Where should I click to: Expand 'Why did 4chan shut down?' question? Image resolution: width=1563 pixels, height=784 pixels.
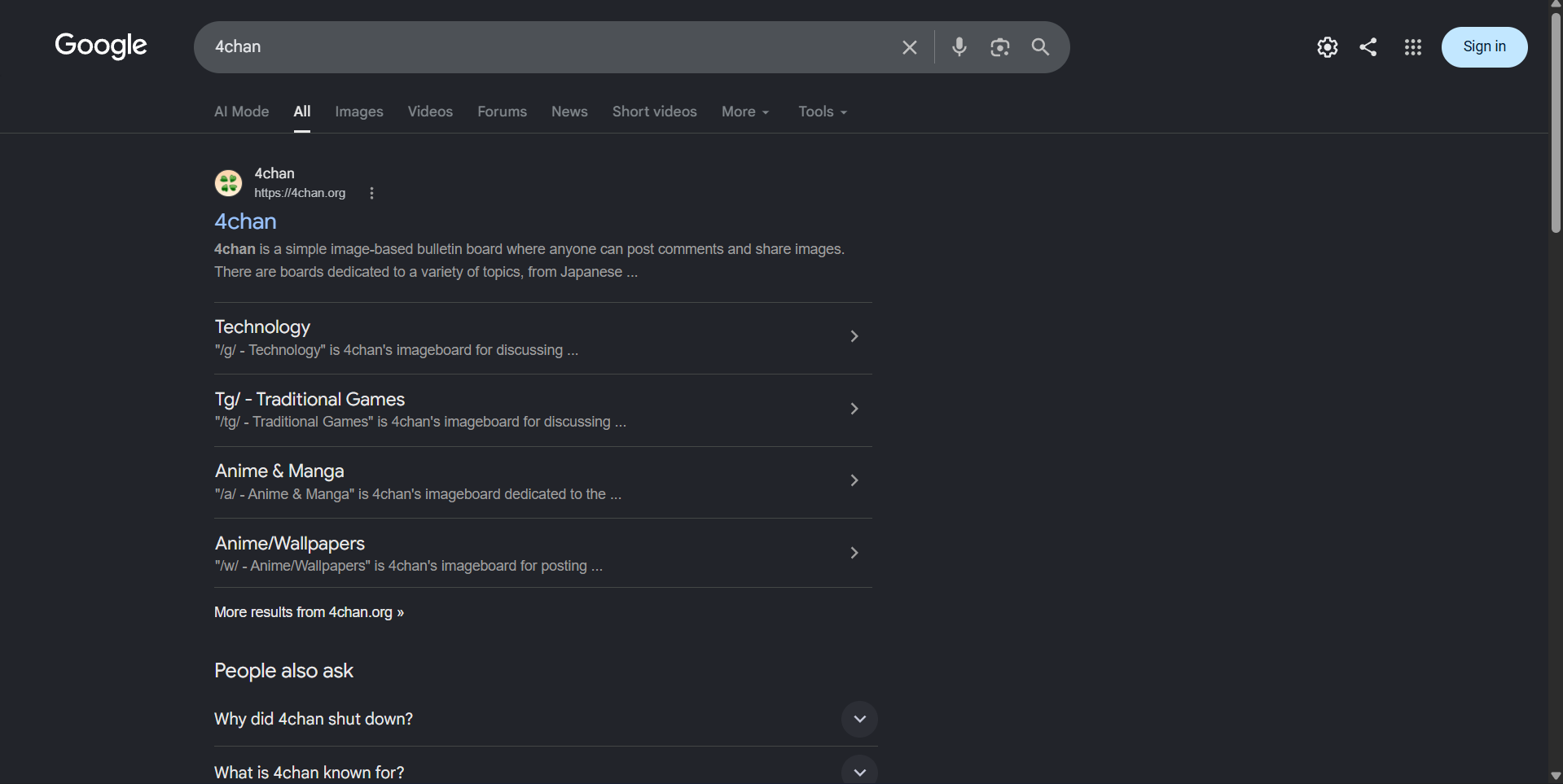pyautogui.click(x=859, y=719)
